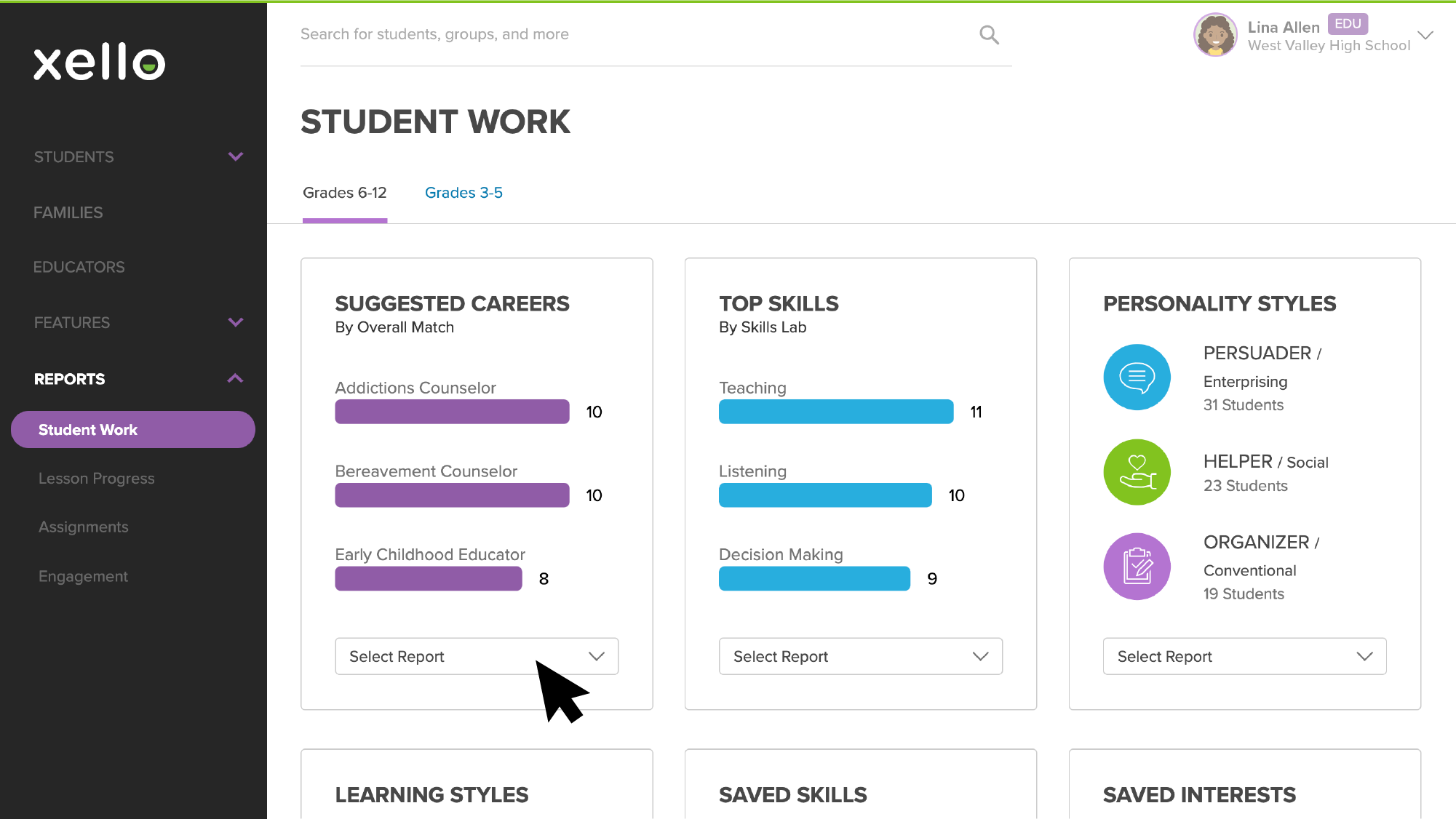Click the "31 Students" text
The width and height of the screenshot is (1456, 819).
[x=1244, y=405]
